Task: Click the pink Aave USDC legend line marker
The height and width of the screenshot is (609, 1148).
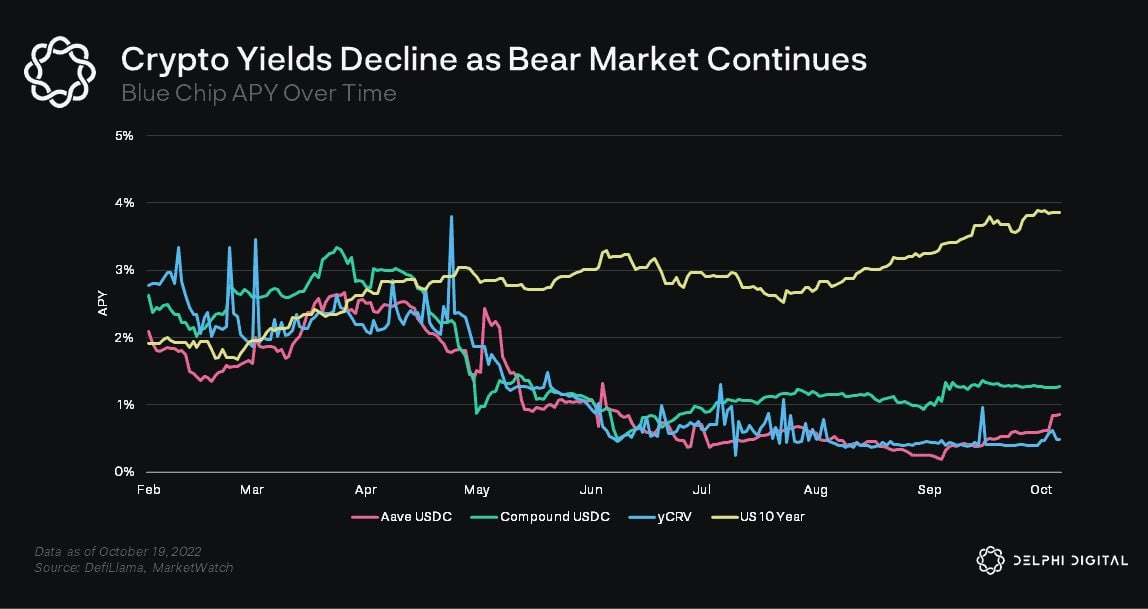Action: point(363,517)
